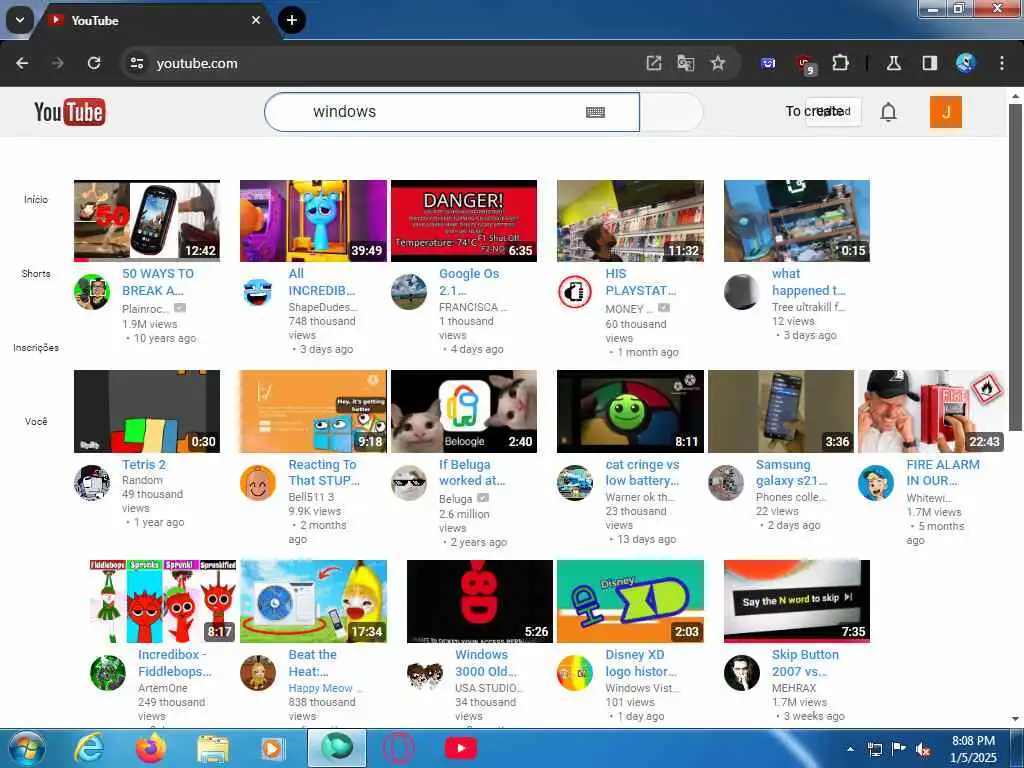Screen dimensions: 1024x768
Task: Click the on-screen keyboard icon in the search box
Action: click(595, 112)
